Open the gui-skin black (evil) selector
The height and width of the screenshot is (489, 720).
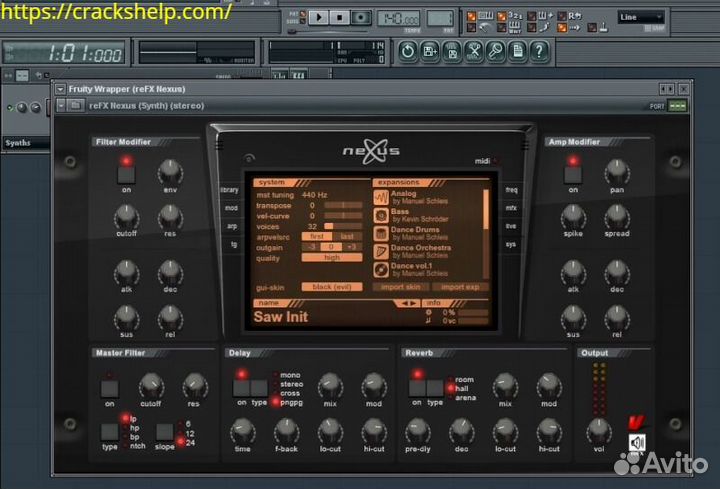tap(332, 287)
